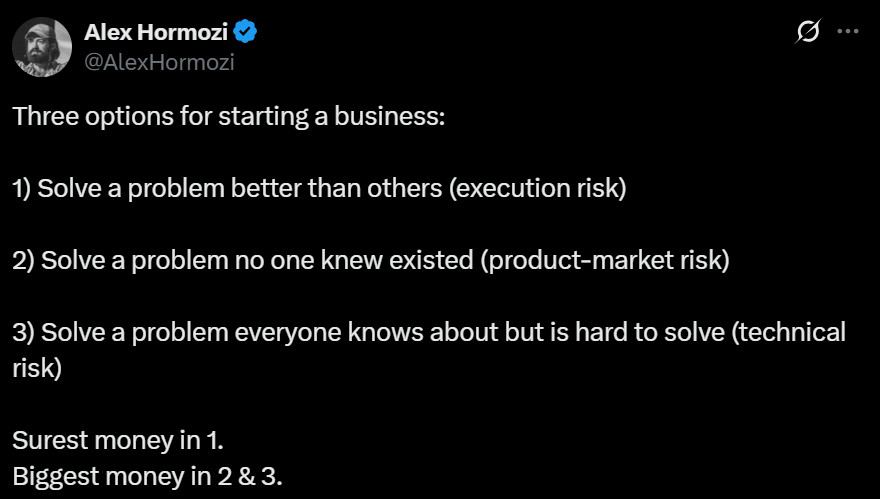Click the Alex Hormozi display name

[x=155, y=32]
